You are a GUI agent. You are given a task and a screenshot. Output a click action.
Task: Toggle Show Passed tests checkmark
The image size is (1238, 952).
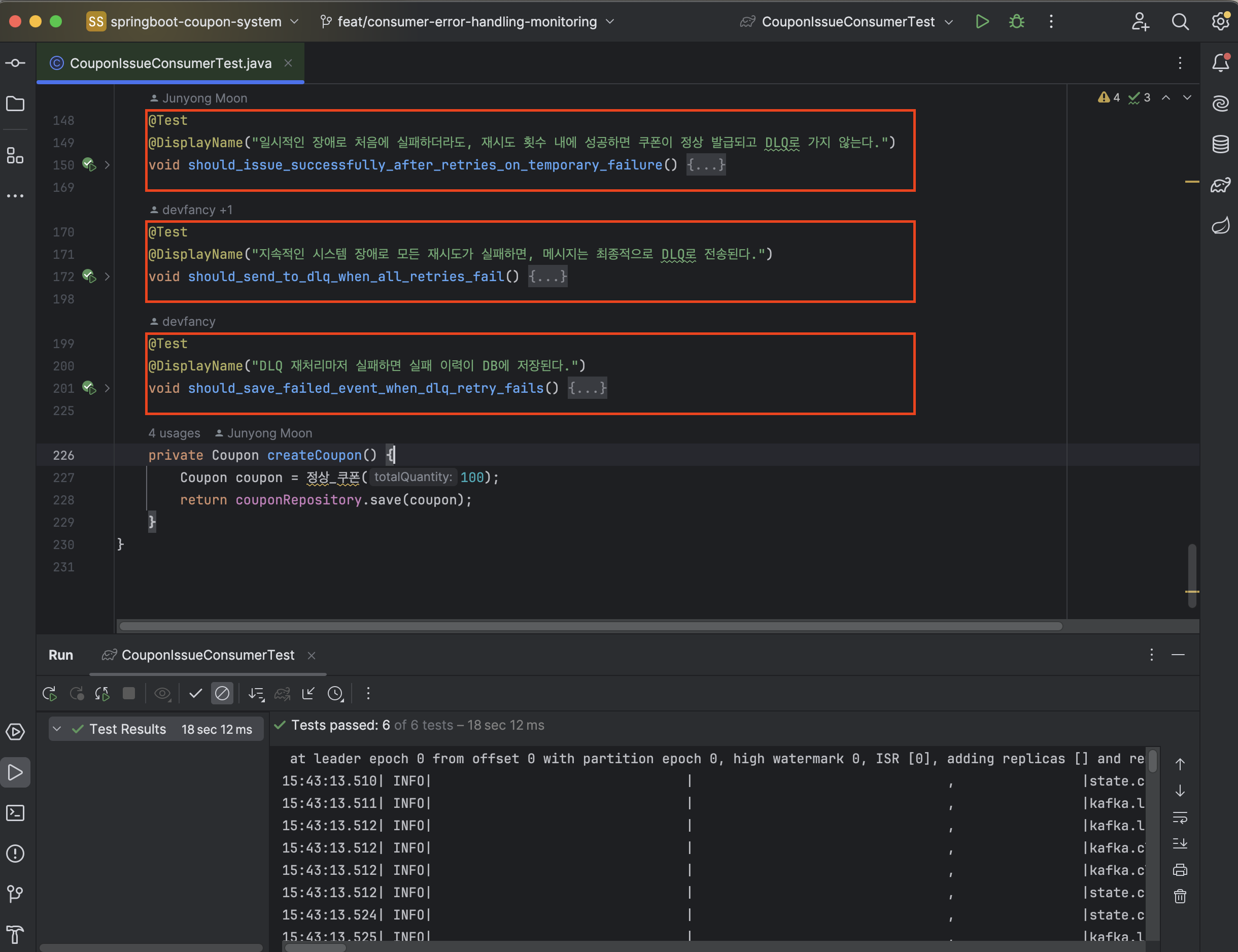coord(195,694)
